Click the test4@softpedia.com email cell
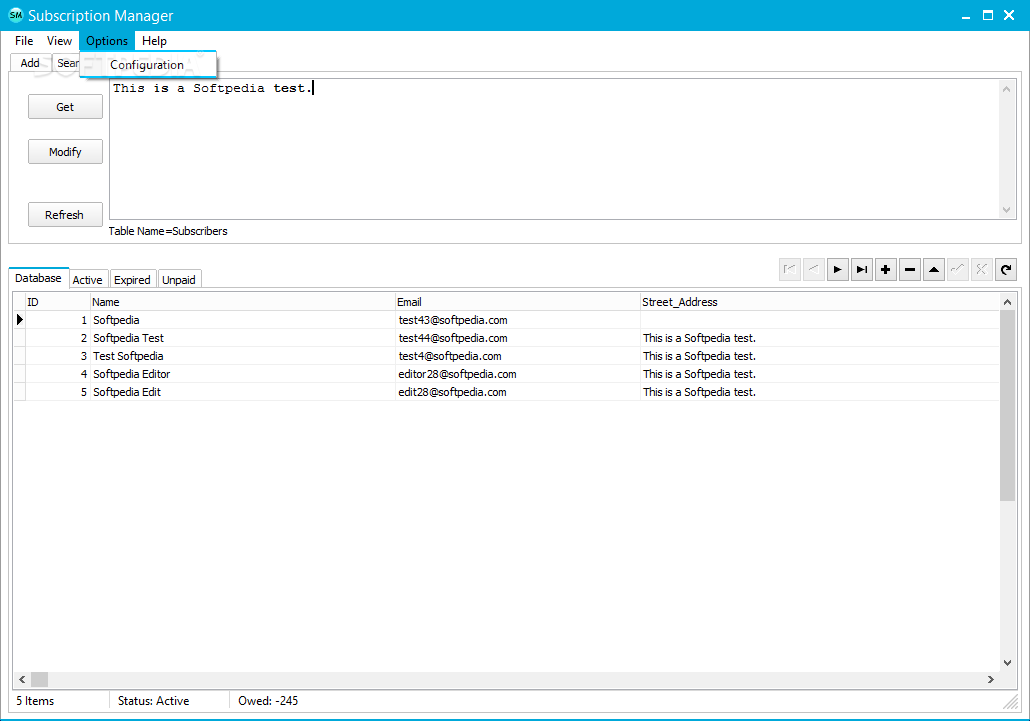 [518, 356]
